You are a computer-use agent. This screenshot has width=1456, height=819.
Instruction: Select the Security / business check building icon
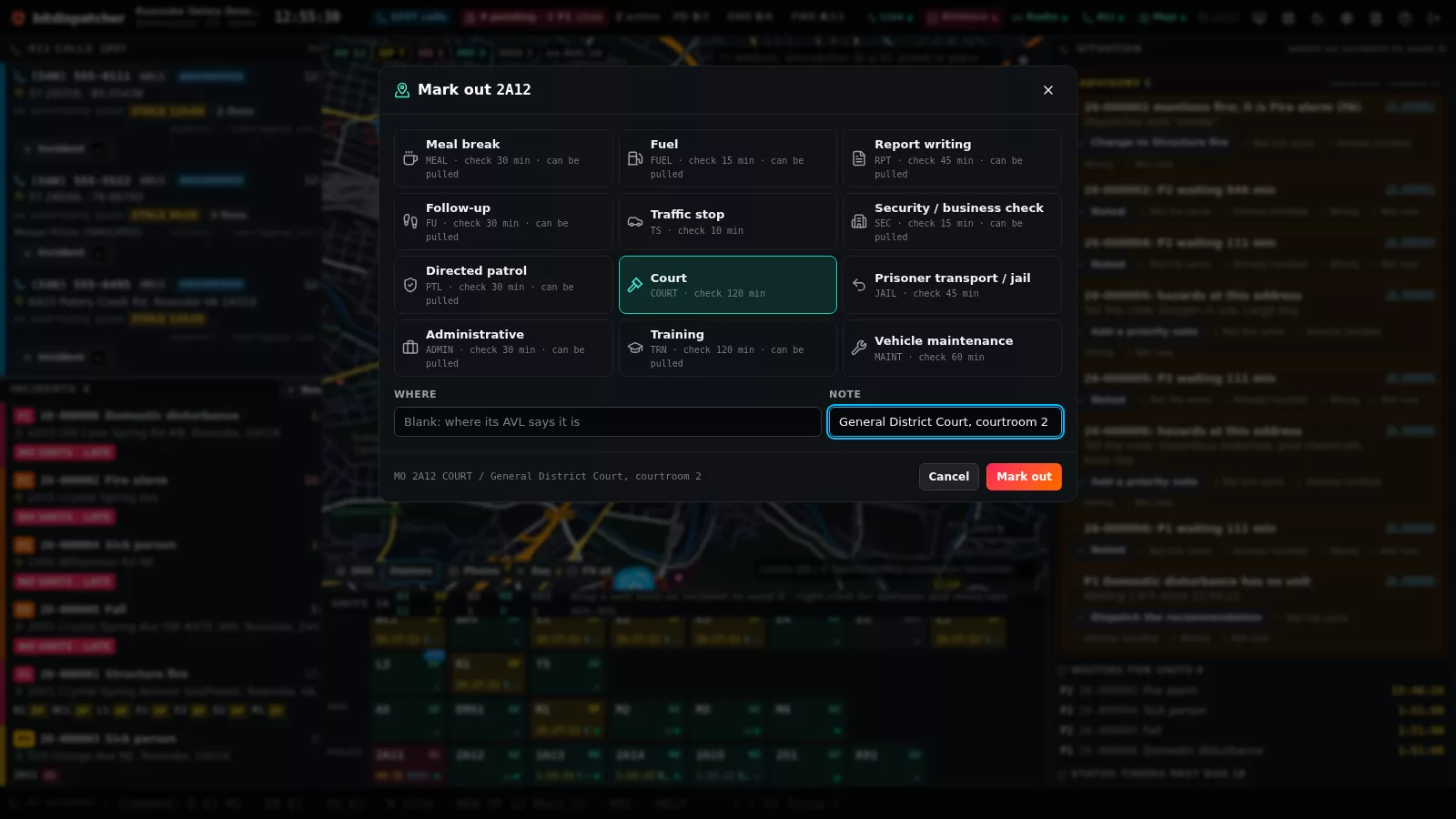click(x=859, y=221)
